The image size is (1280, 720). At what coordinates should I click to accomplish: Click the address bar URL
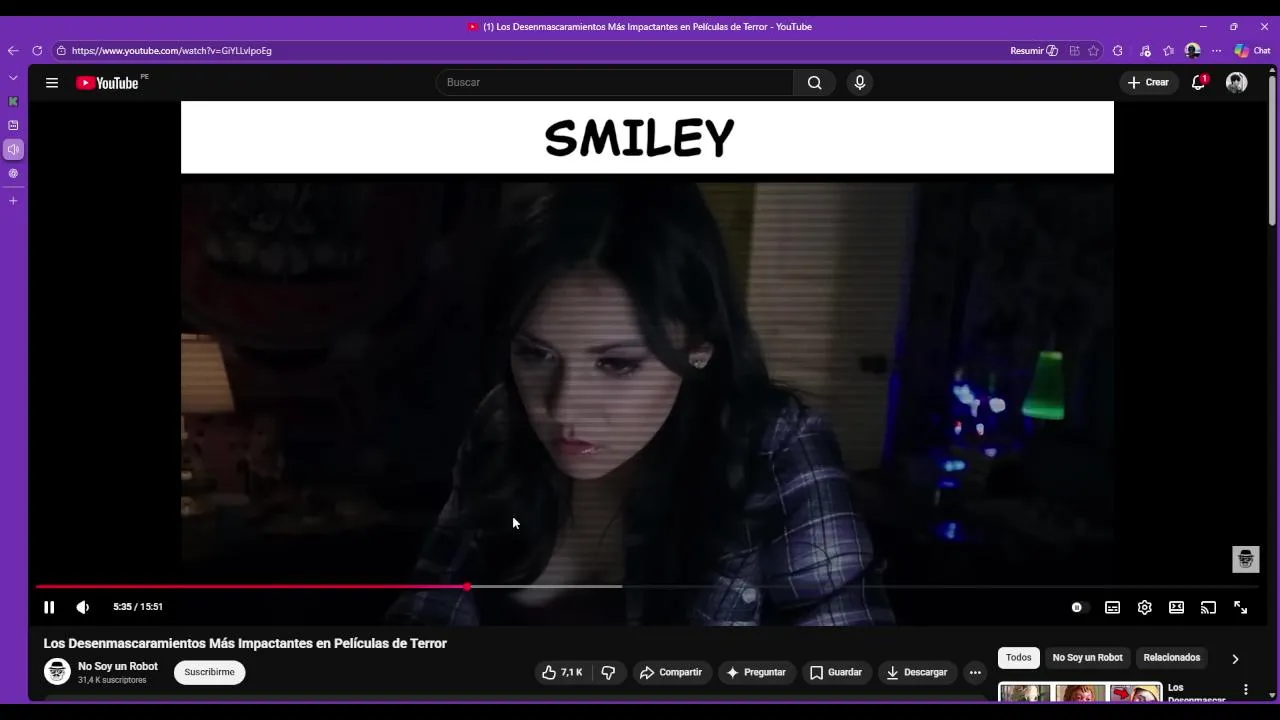coord(172,51)
